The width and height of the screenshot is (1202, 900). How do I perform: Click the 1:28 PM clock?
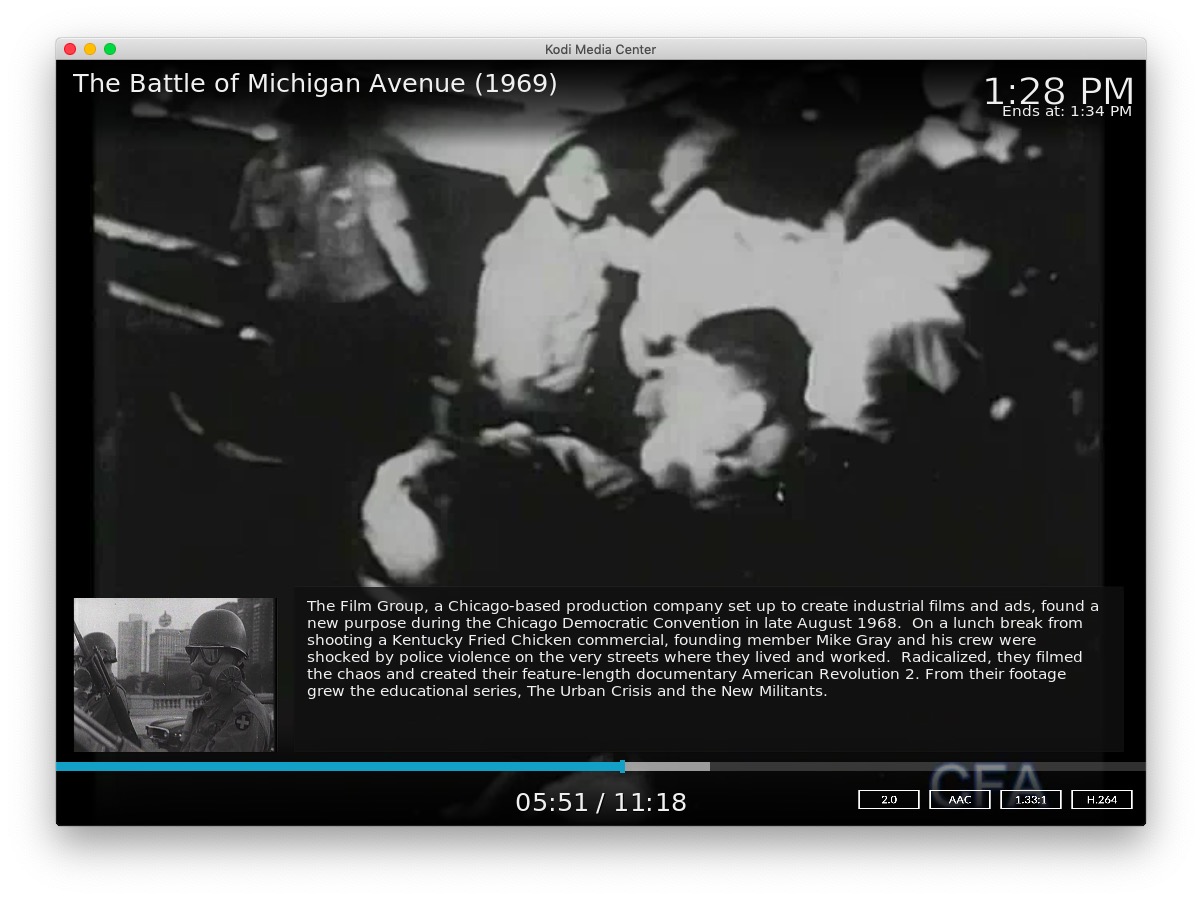pos(1058,89)
